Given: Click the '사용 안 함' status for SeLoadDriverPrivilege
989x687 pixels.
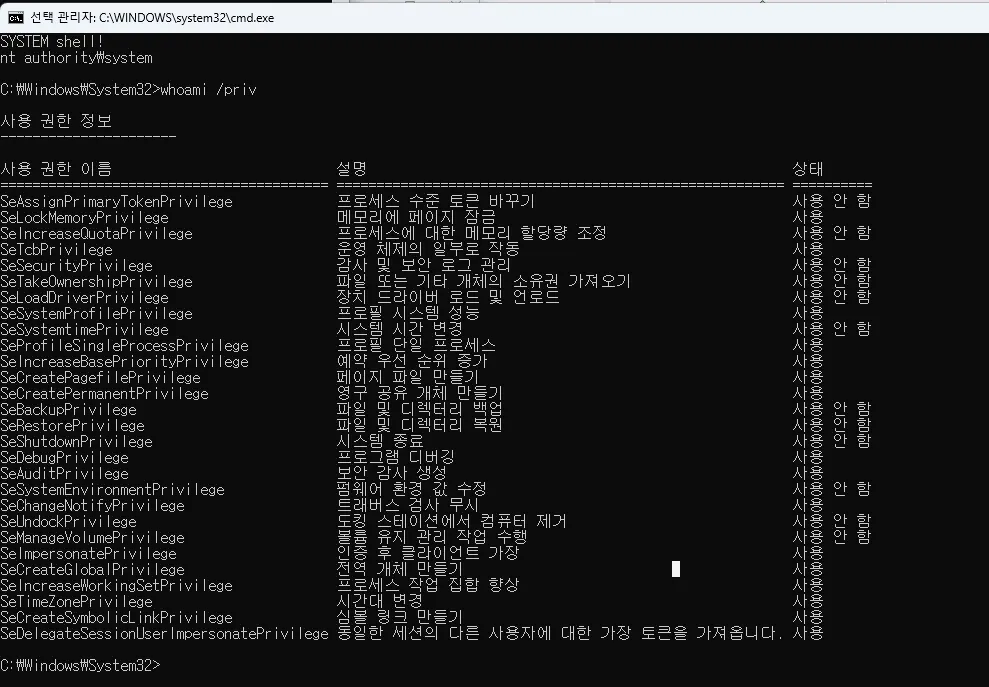Looking at the screenshot, I should (x=831, y=297).
